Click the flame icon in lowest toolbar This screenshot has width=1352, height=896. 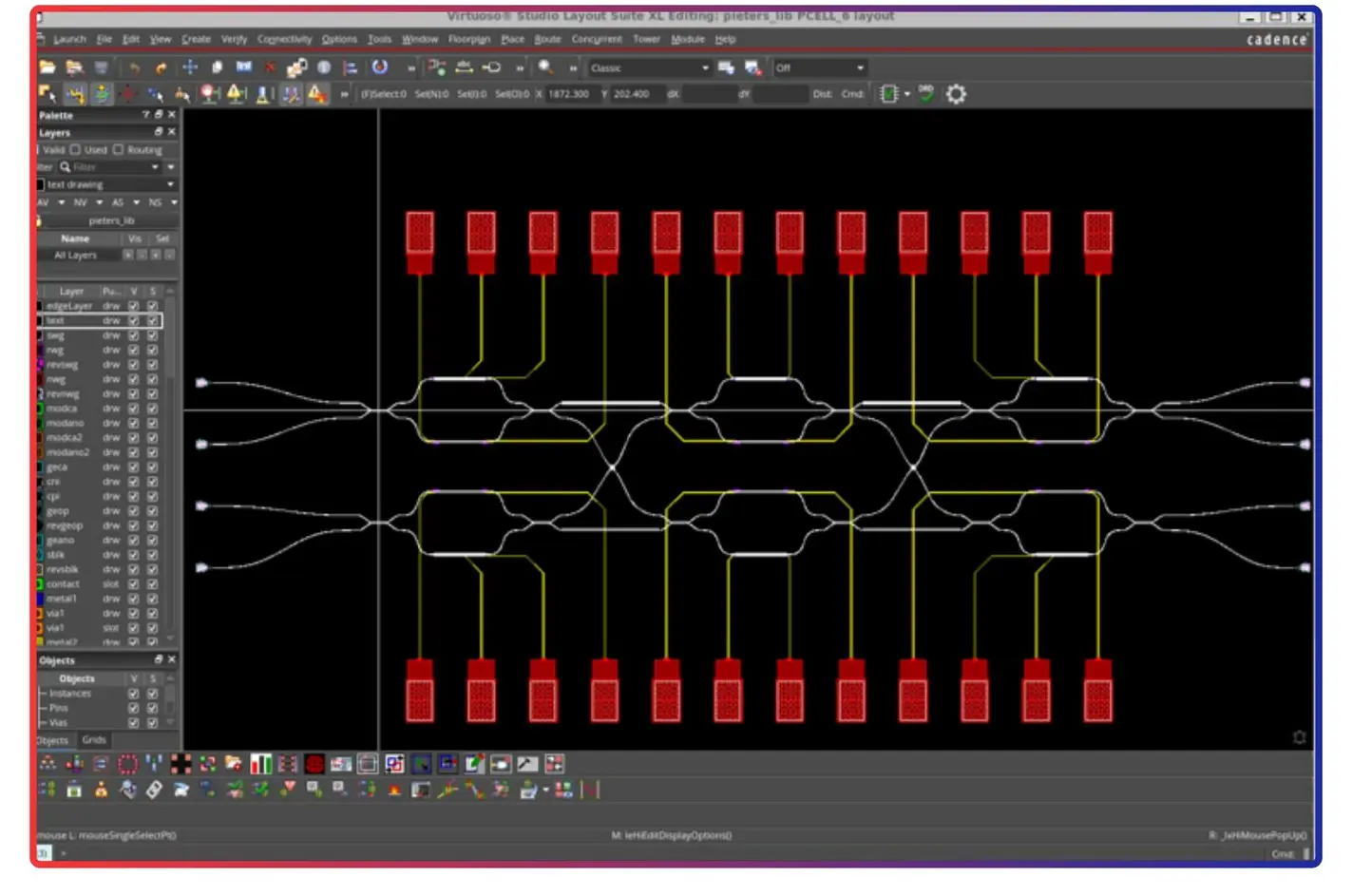393,791
